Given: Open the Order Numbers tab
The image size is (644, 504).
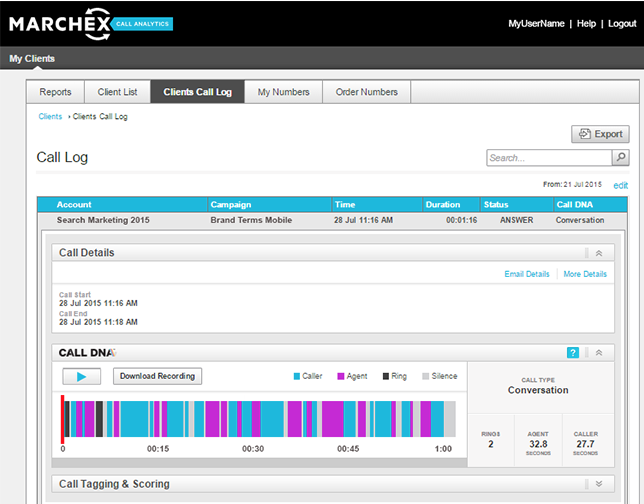Looking at the screenshot, I should pyautogui.click(x=366, y=92).
